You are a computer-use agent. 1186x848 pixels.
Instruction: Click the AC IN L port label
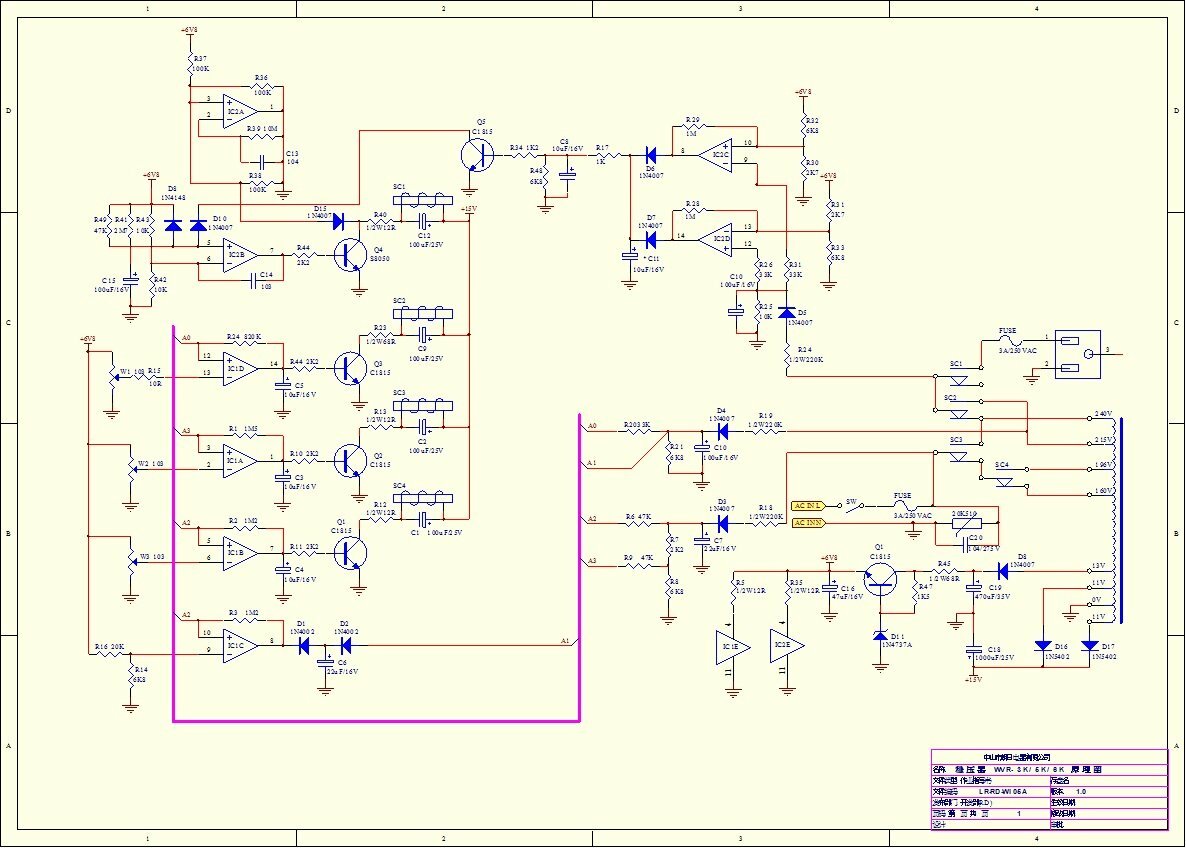pos(808,505)
